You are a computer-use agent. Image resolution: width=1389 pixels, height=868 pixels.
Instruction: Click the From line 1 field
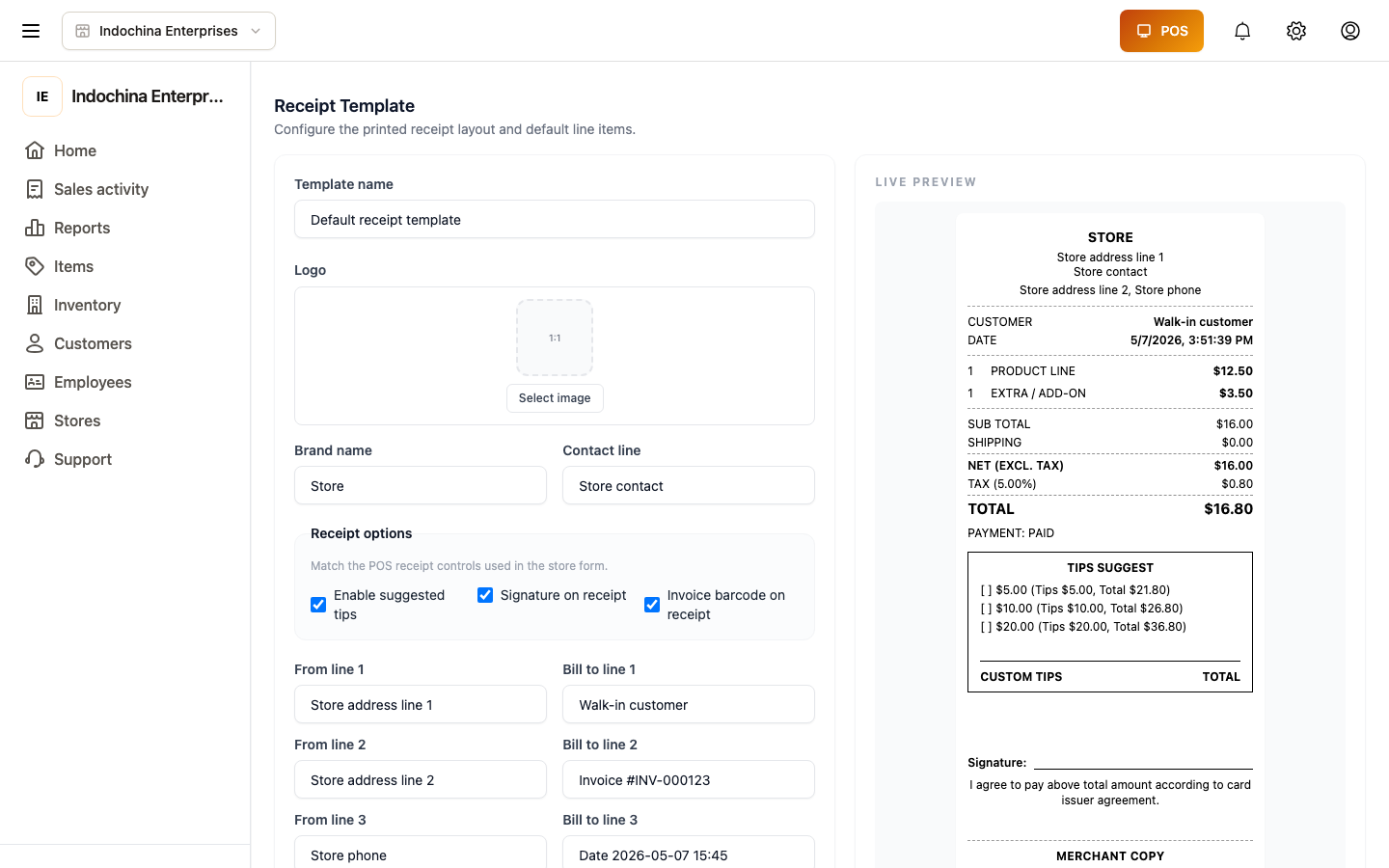(x=421, y=704)
